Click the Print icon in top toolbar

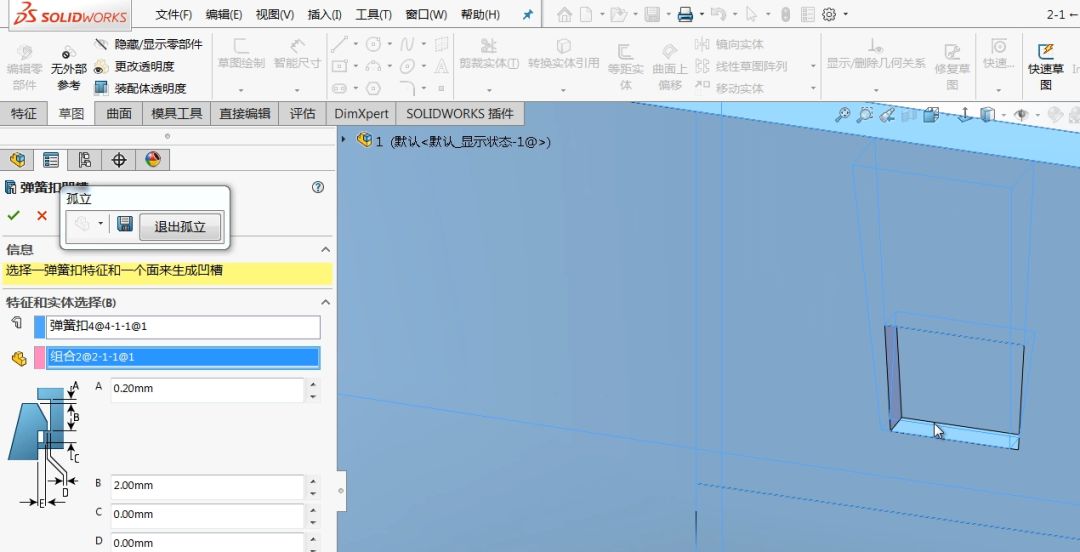[685, 14]
